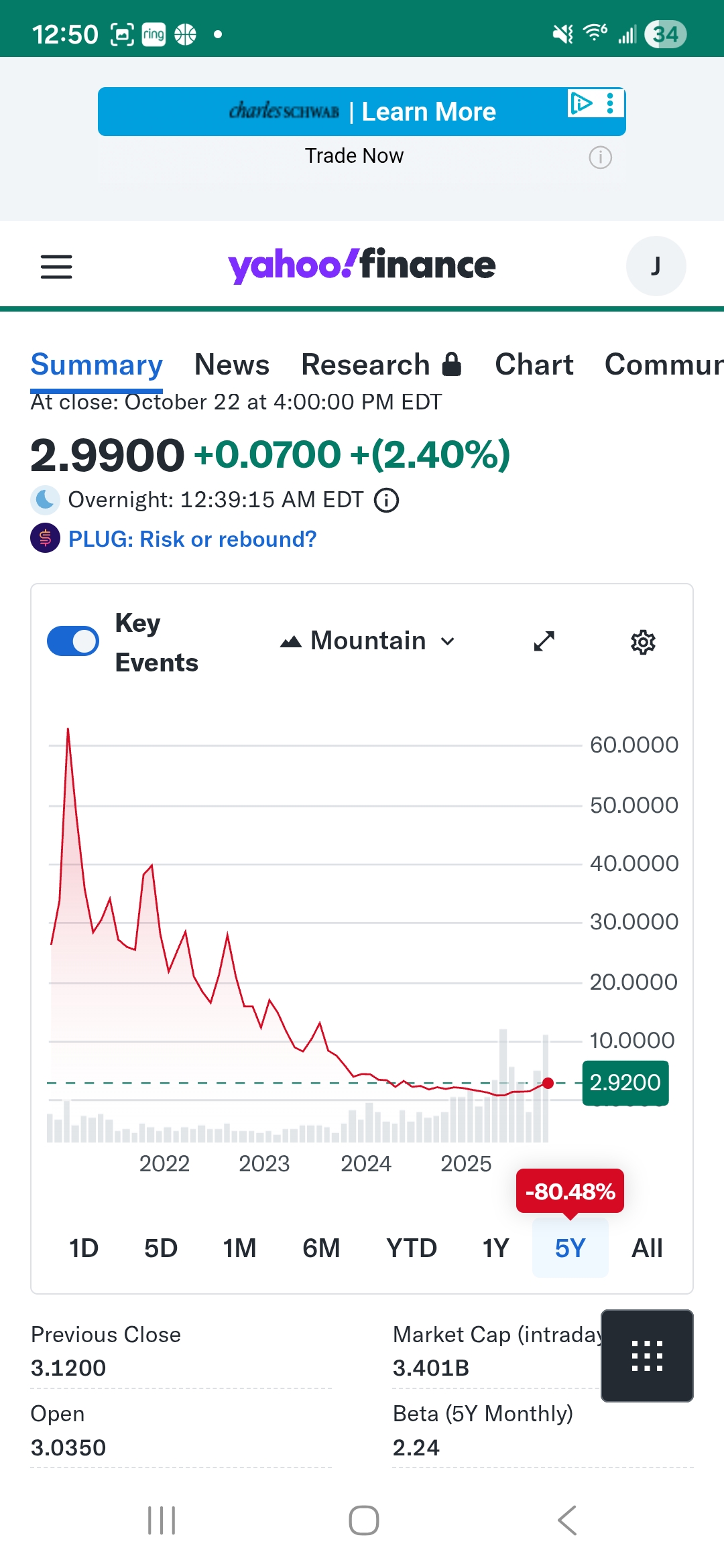Open the floating grid menu button
The height and width of the screenshot is (1568, 724).
647,1356
